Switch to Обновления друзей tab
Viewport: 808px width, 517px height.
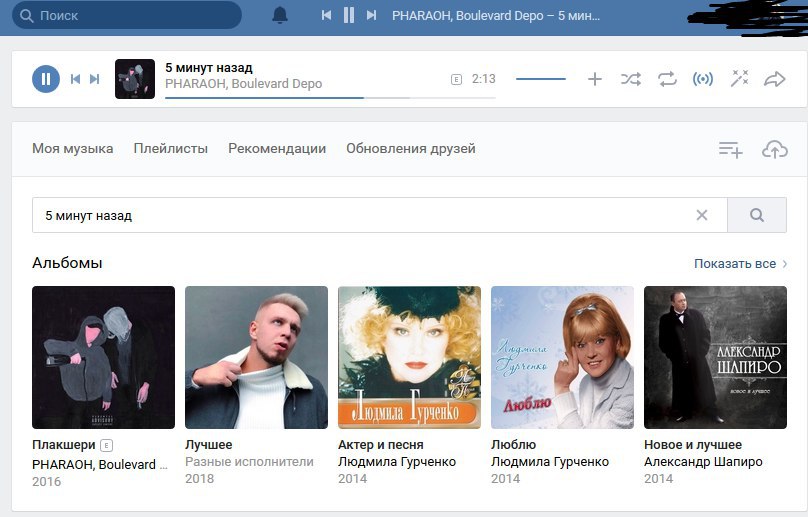tap(411, 148)
